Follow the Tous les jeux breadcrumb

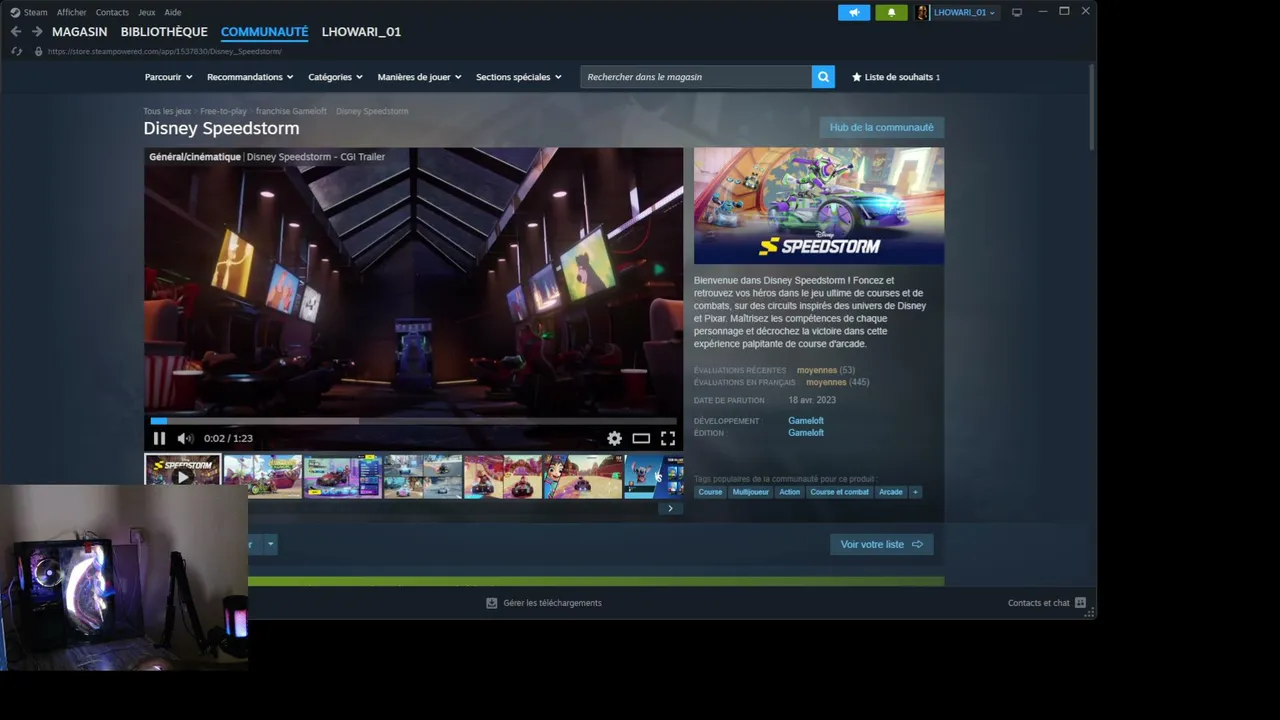[167, 111]
